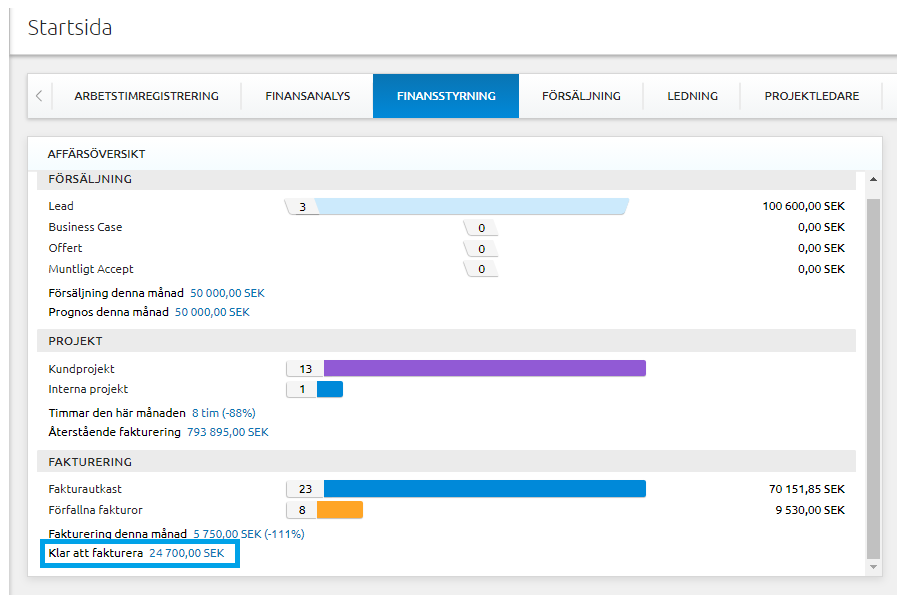Click the FÖRSÄLJNING section header in the overview

(90, 179)
